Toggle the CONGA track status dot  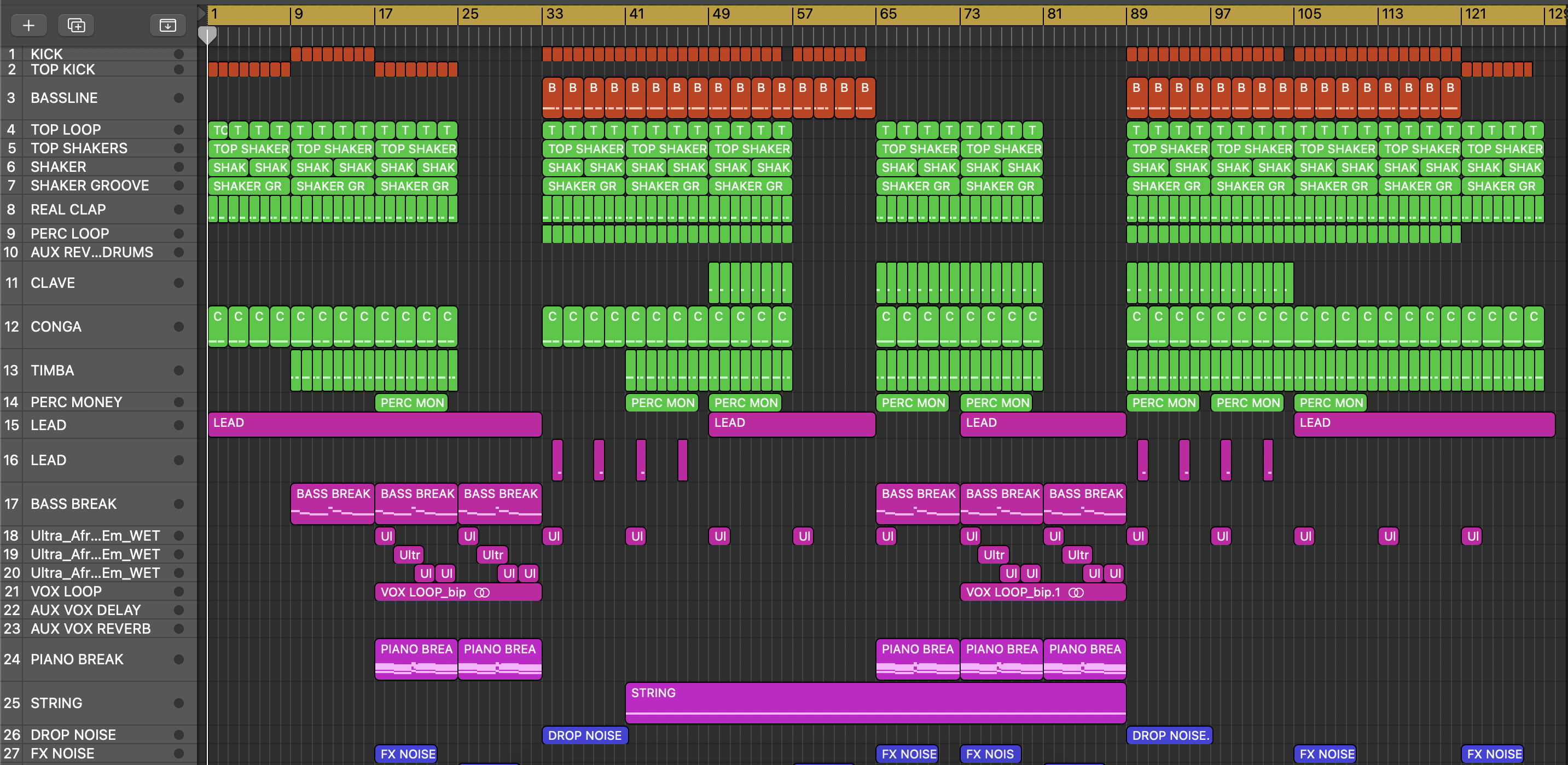[178, 327]
